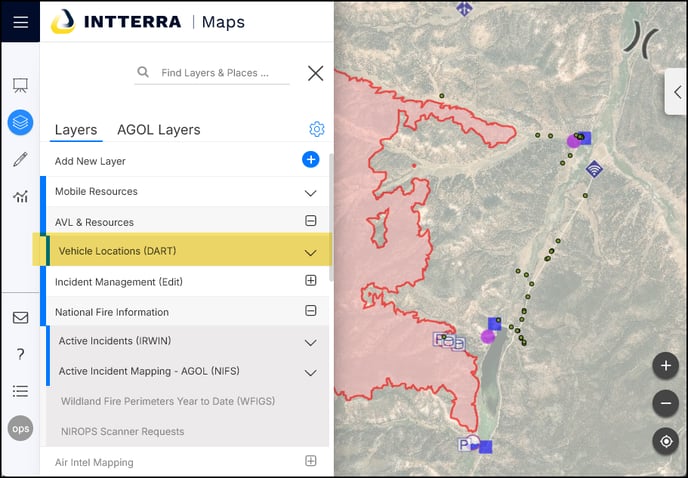Open the briefing presentation board icon

(x=20, y=85)
